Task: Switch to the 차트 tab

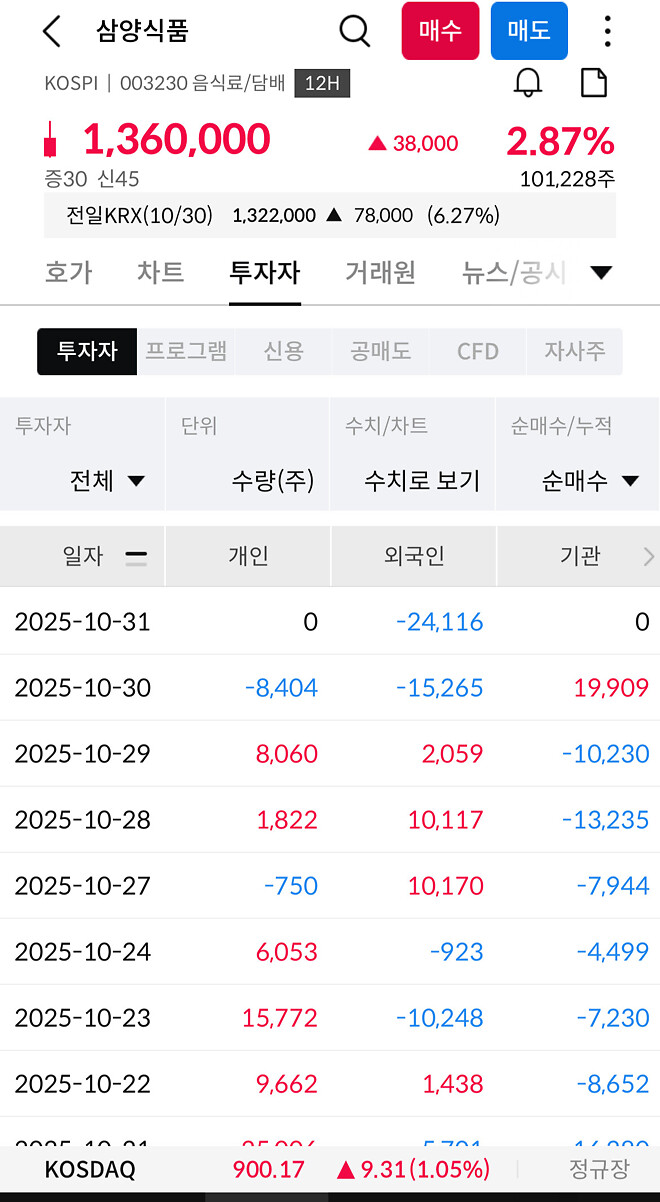Action: pos(160,271)
